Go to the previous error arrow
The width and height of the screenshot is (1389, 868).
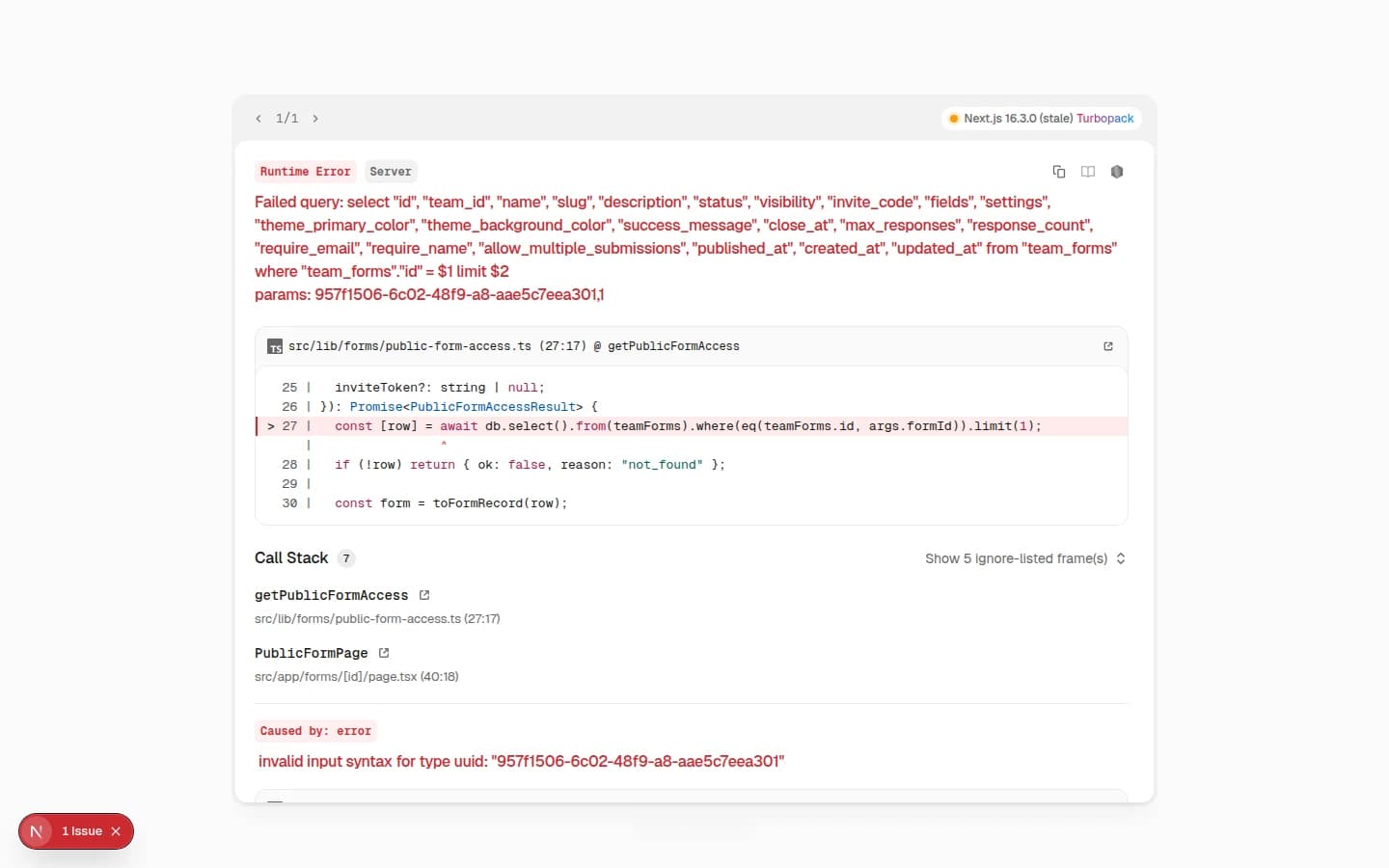259,119
